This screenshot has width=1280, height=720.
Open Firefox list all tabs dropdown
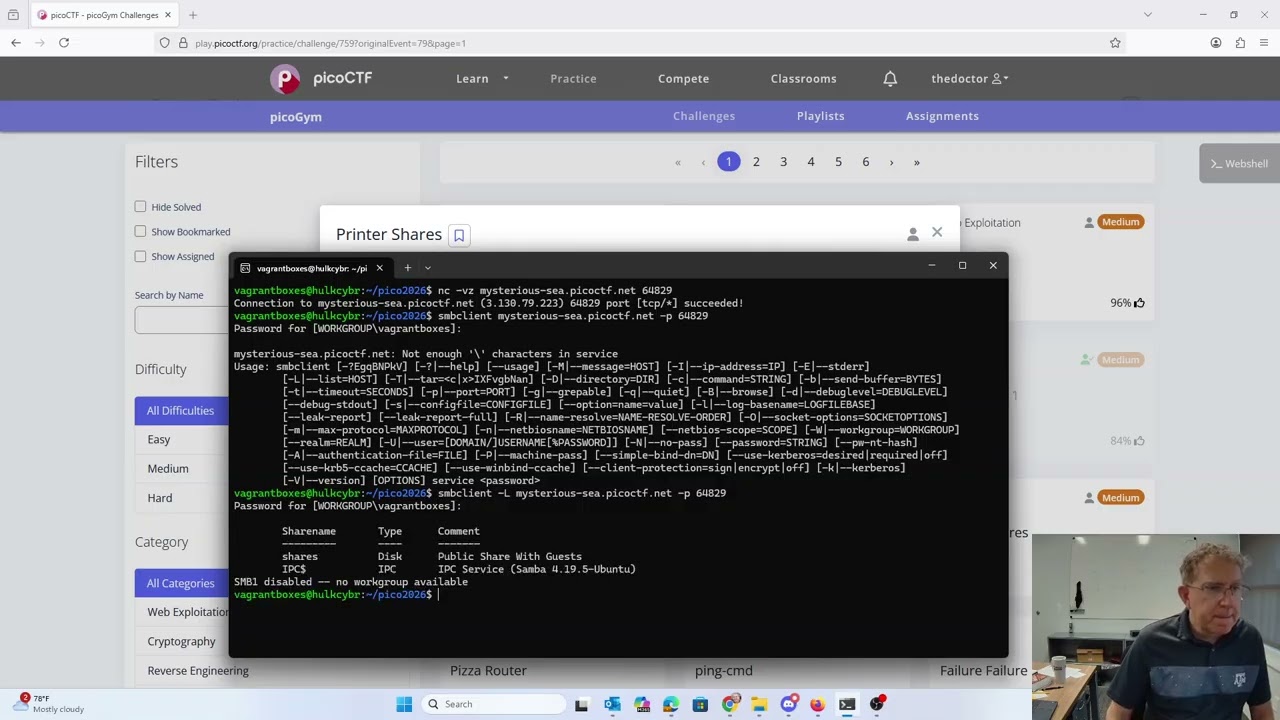click(1148, 15)
